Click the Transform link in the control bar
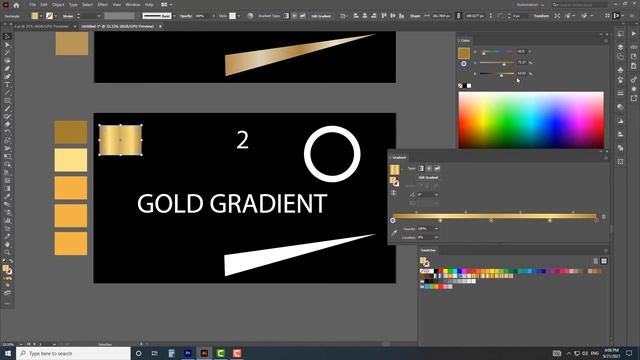 (x=541, y=16)
